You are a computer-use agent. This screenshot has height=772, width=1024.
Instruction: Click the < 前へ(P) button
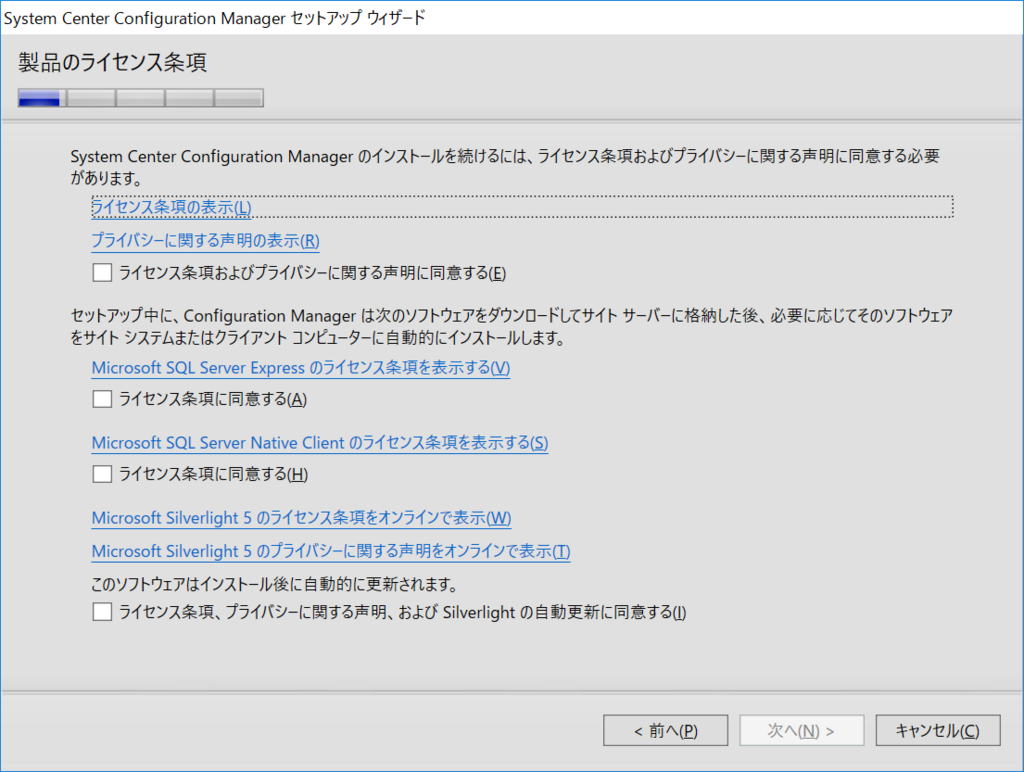pos(665,730)
